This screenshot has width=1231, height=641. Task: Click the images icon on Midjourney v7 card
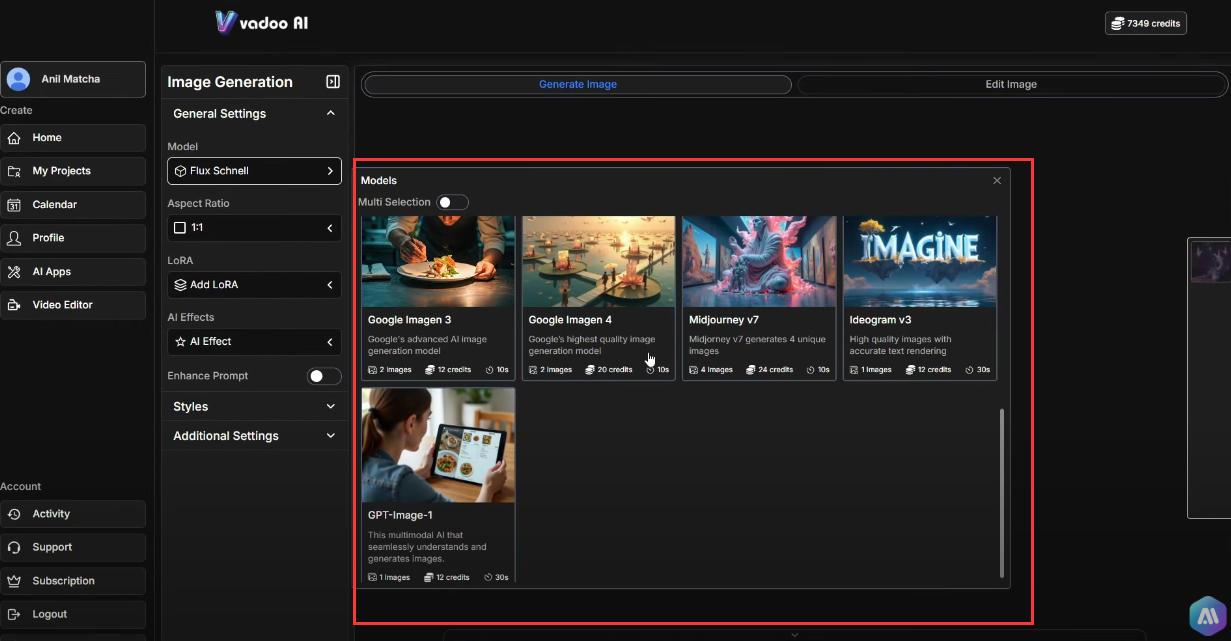694,370
